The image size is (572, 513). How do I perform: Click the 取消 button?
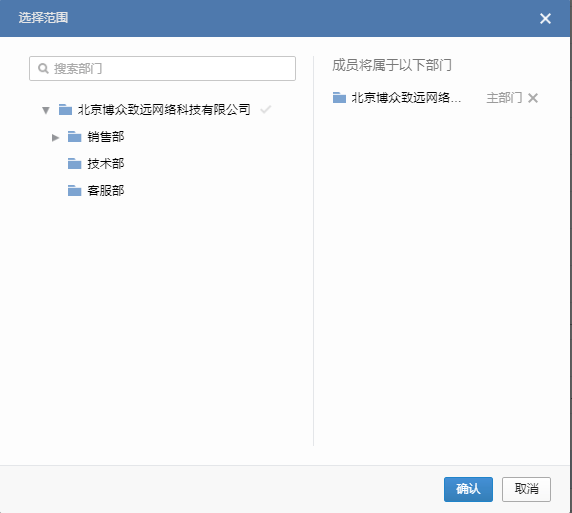pos(526,489)
